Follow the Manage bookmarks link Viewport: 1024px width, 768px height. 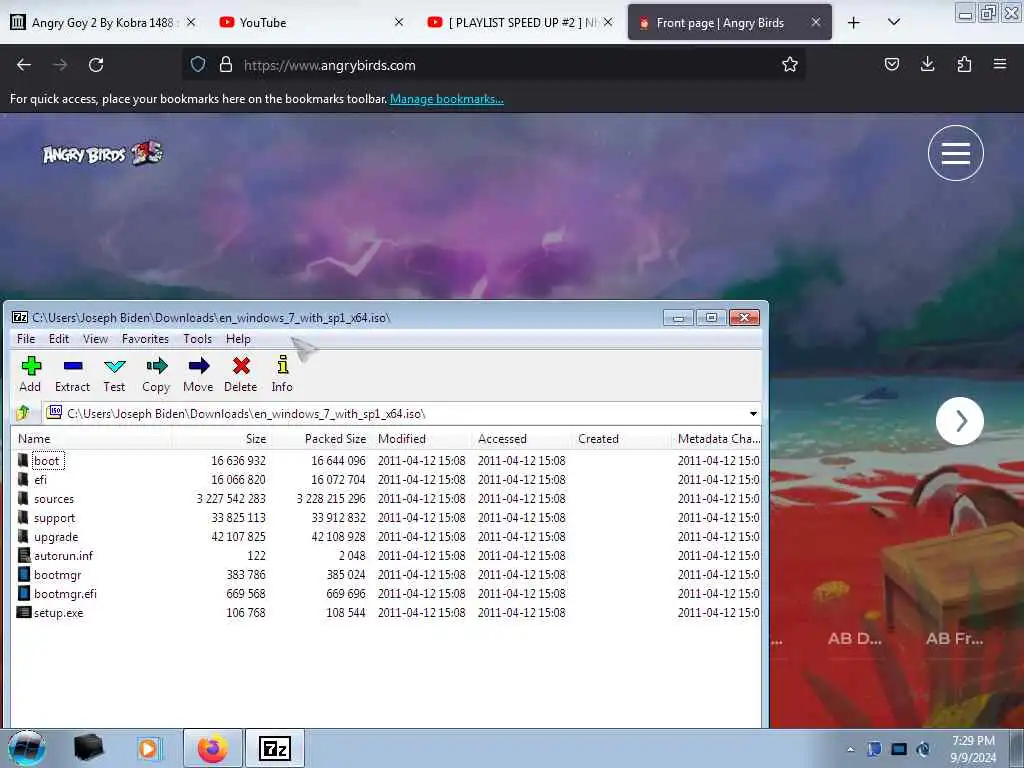click(447, 99)
